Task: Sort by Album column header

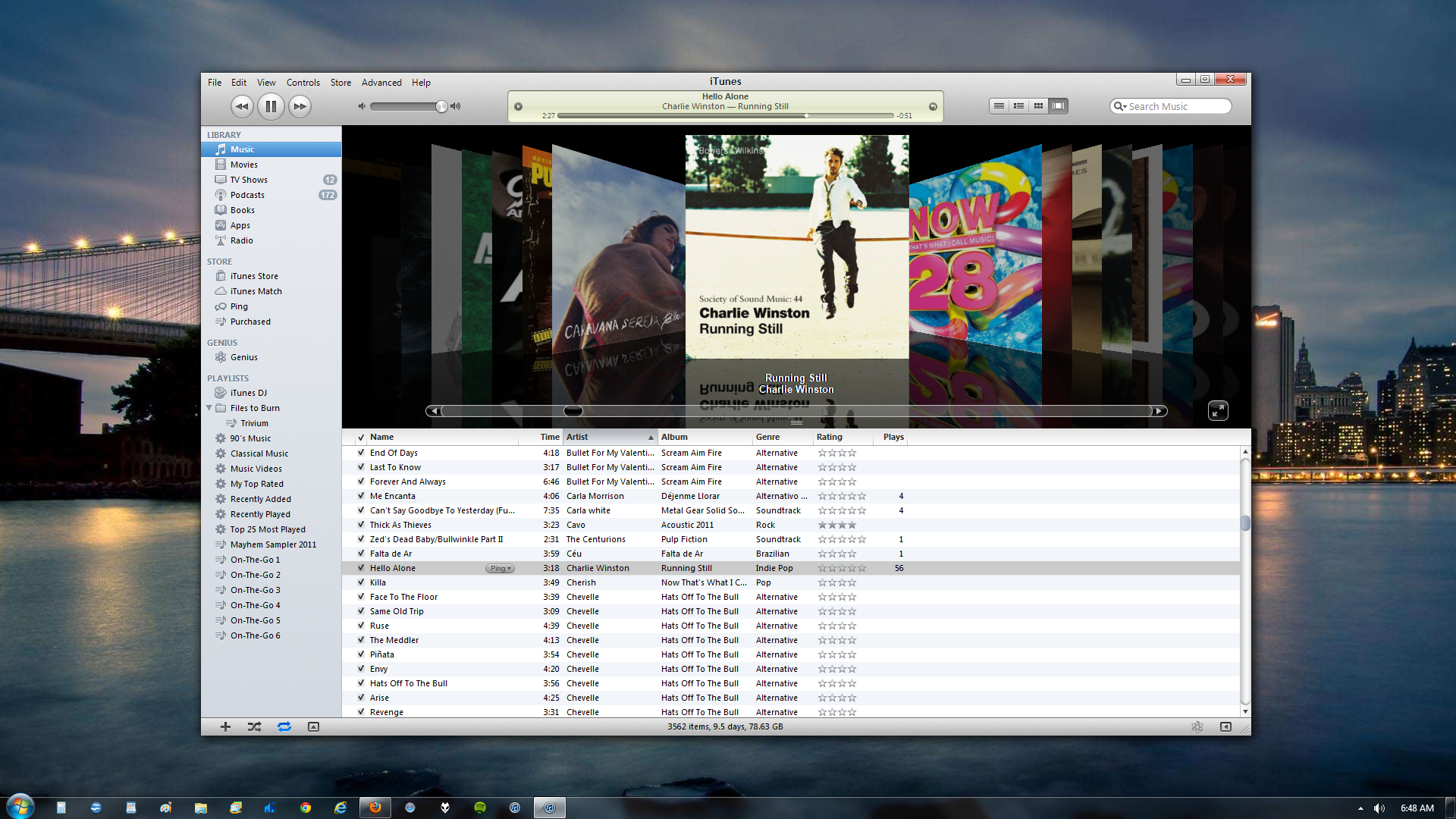Action: click(705, 437)
